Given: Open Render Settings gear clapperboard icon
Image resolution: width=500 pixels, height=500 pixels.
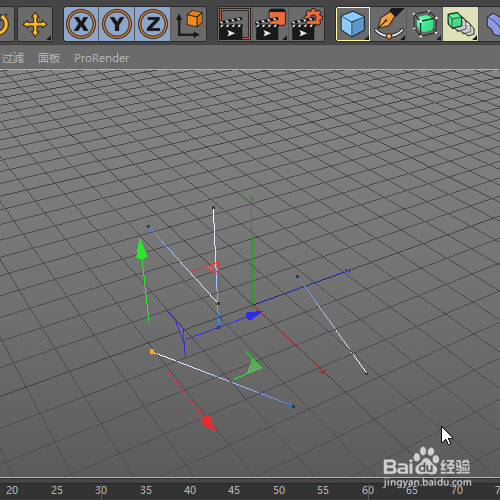Looking at the screenshot, I should [306, 24].
